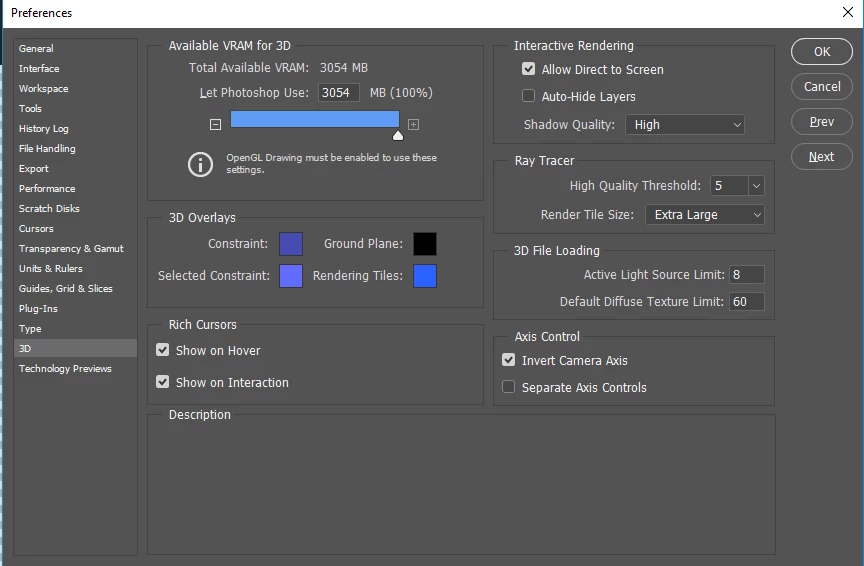Click the Prev button
Viewport: 864px width, 566px height.
click(822, 122)
